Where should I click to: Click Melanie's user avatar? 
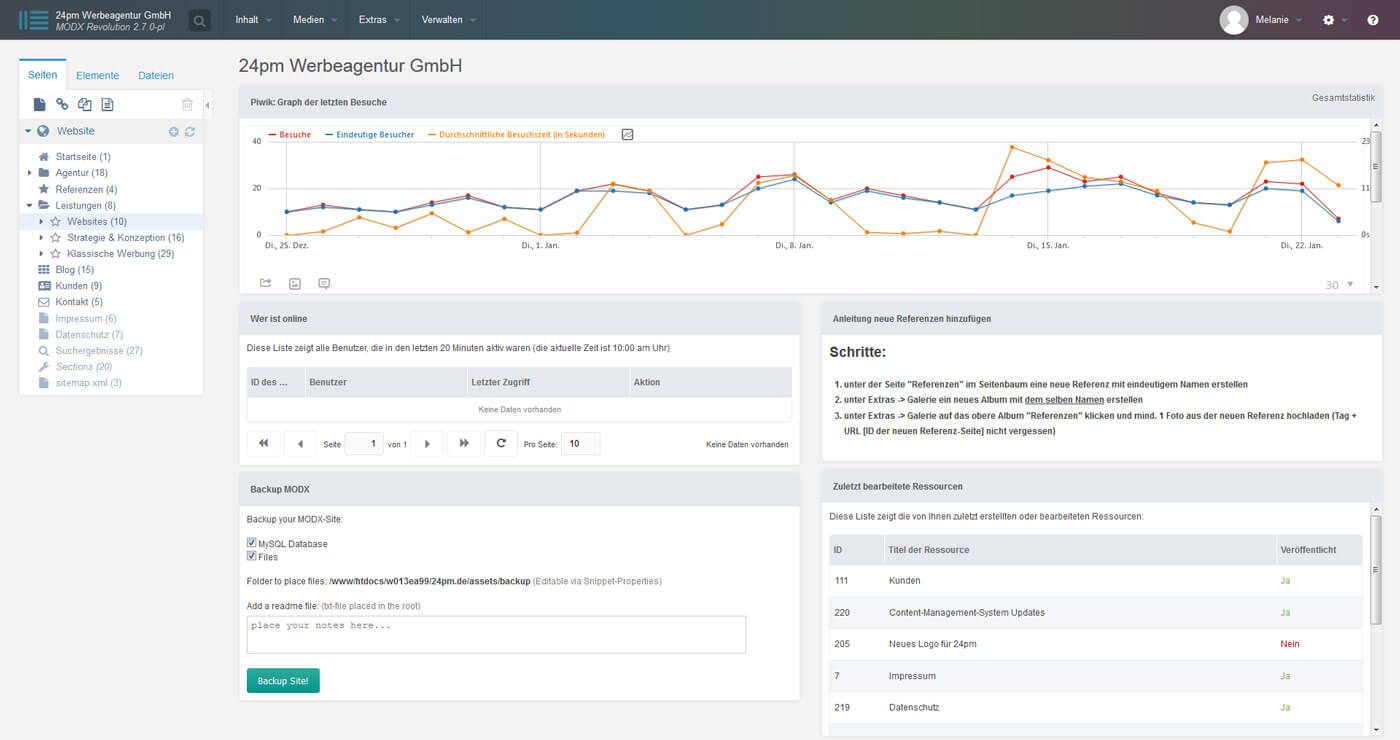[1234, 20]
